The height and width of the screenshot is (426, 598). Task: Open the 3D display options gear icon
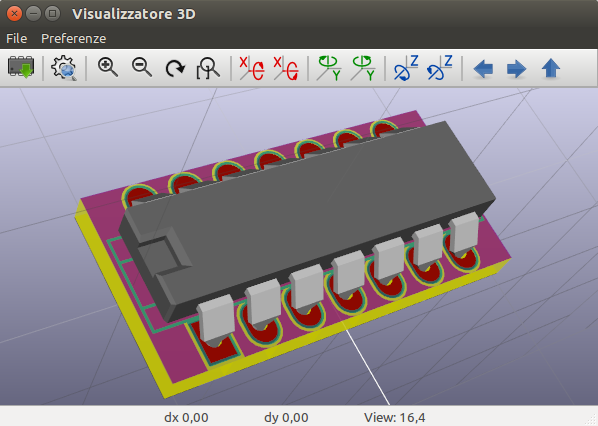pos(64,68)
